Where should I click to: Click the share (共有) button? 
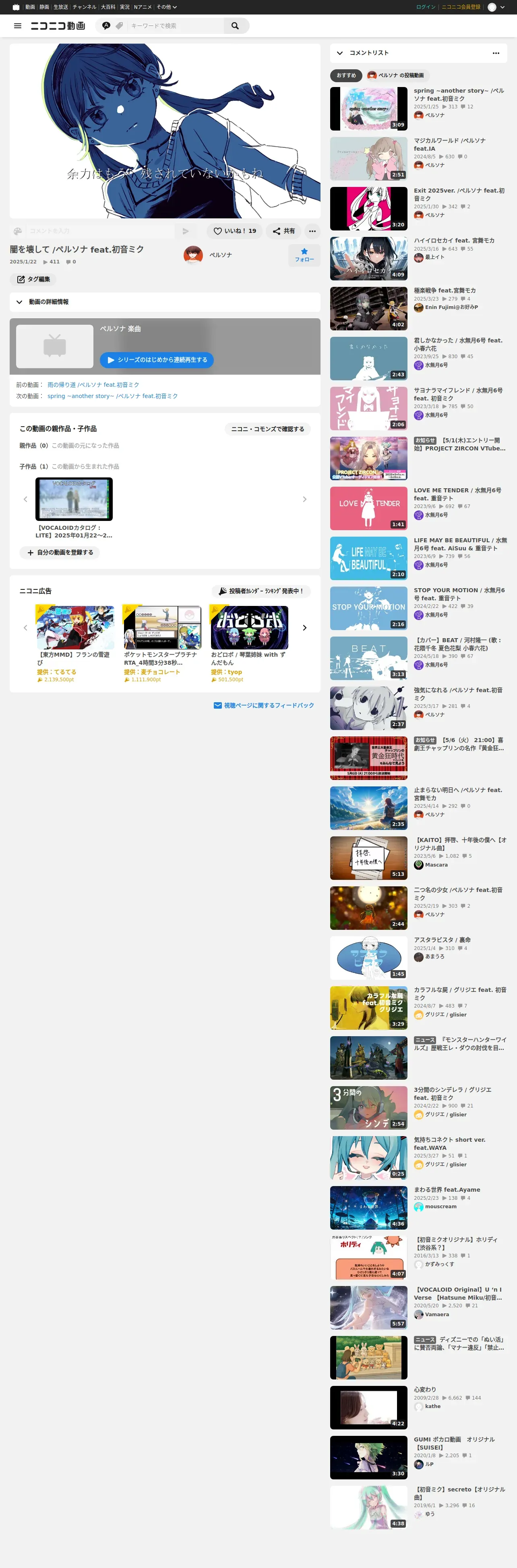(283, 231)
